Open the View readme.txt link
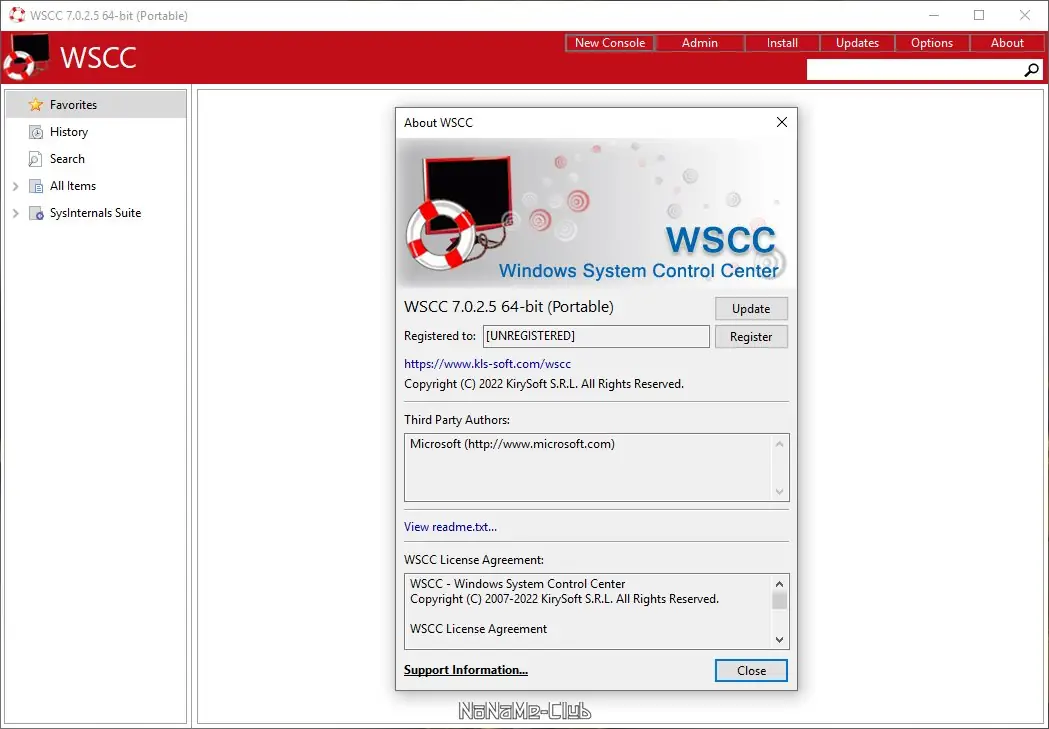The image size is (1049, 729). point(450,527)
